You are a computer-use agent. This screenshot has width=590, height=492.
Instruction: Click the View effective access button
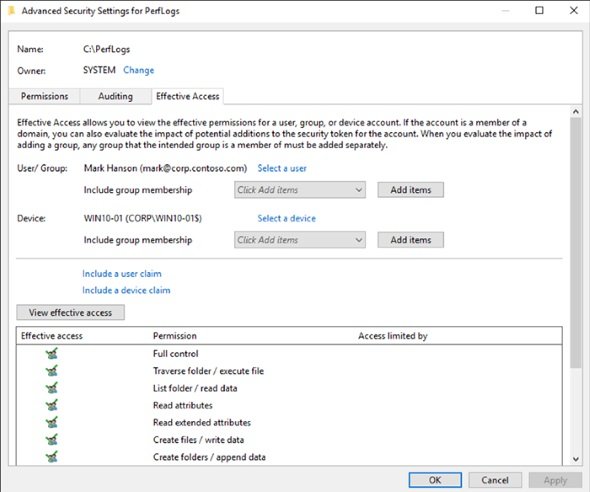(70, 313)
